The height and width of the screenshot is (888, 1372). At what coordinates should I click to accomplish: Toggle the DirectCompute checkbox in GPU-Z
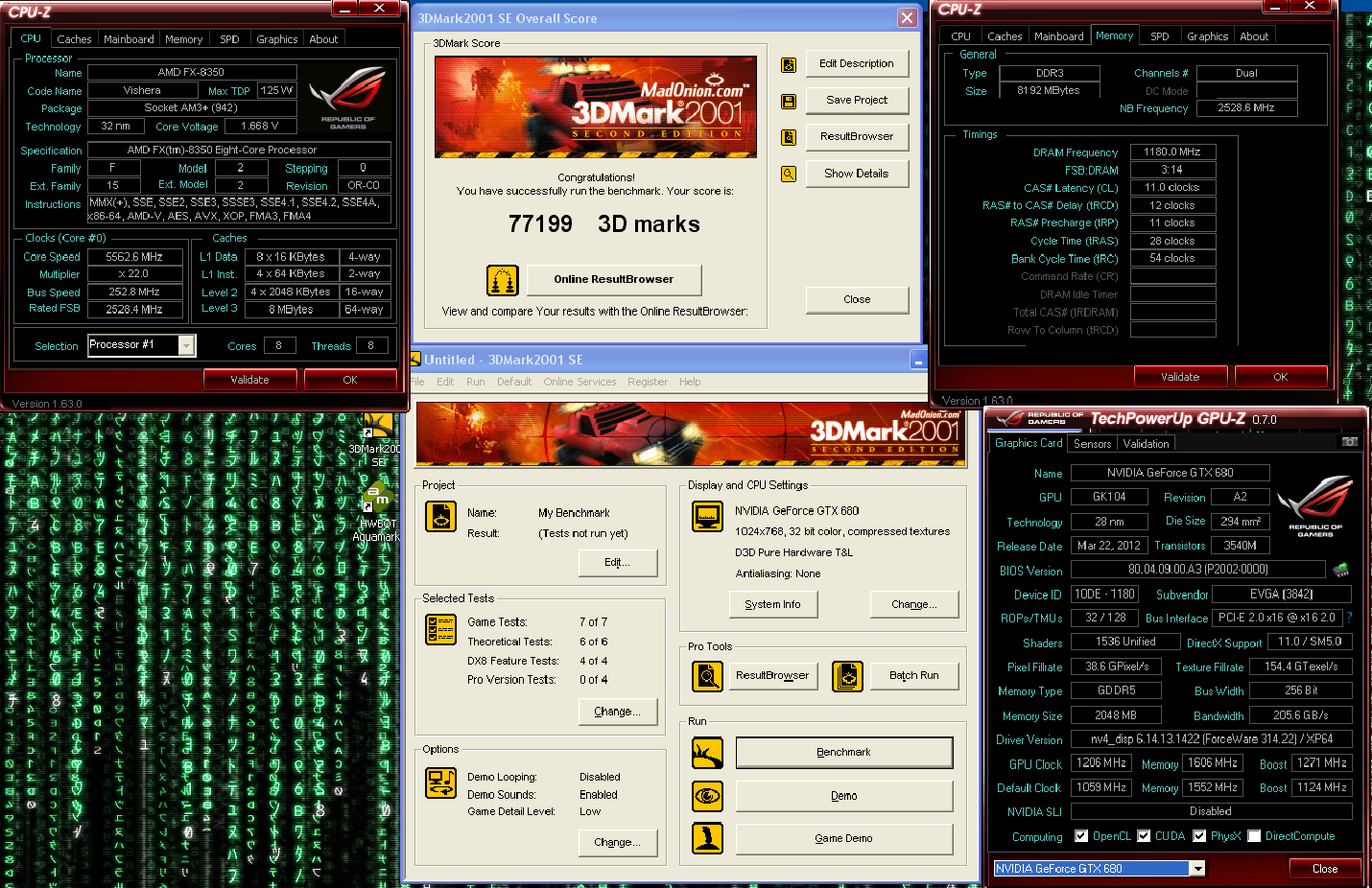[1254, 836]
